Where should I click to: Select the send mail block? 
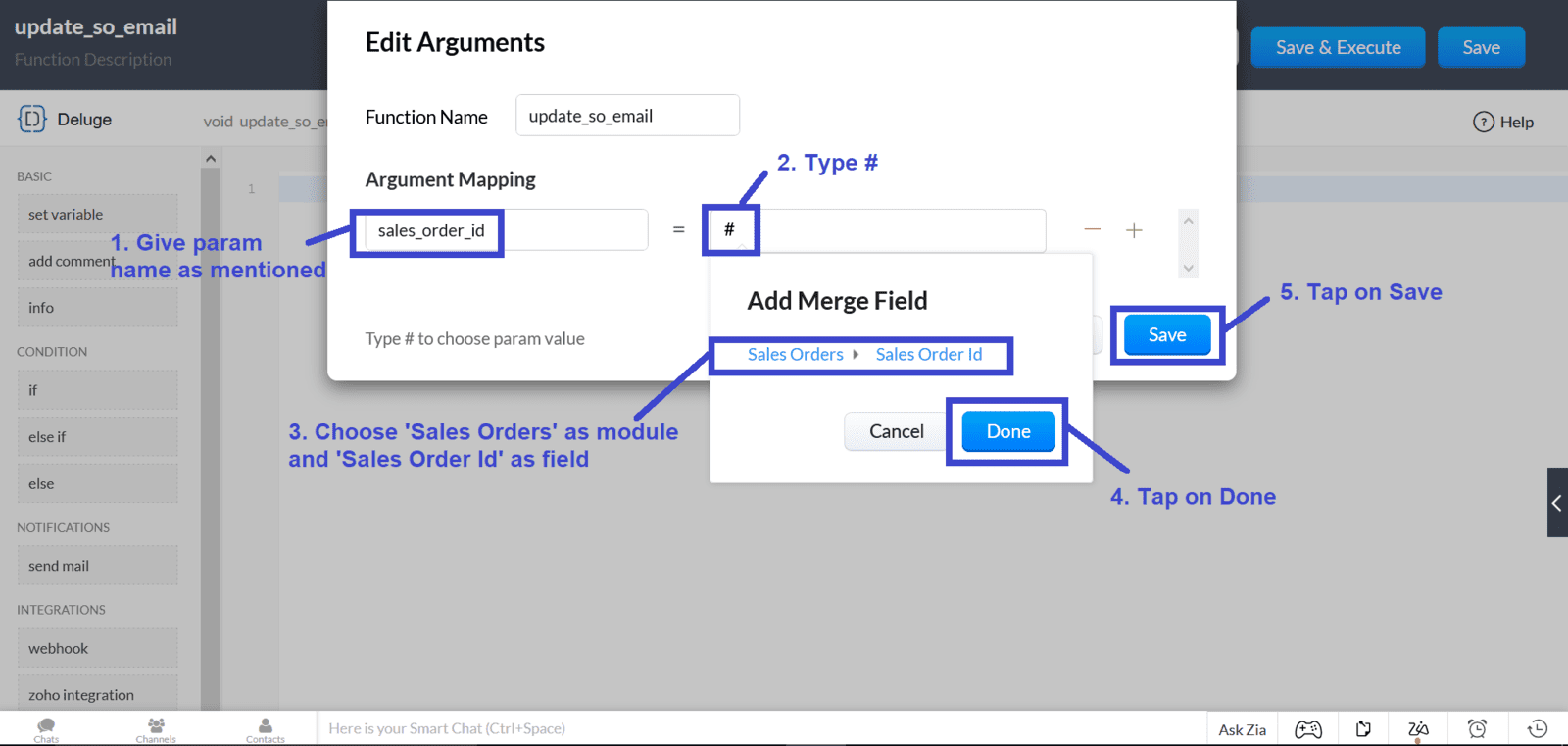[97, 566]
